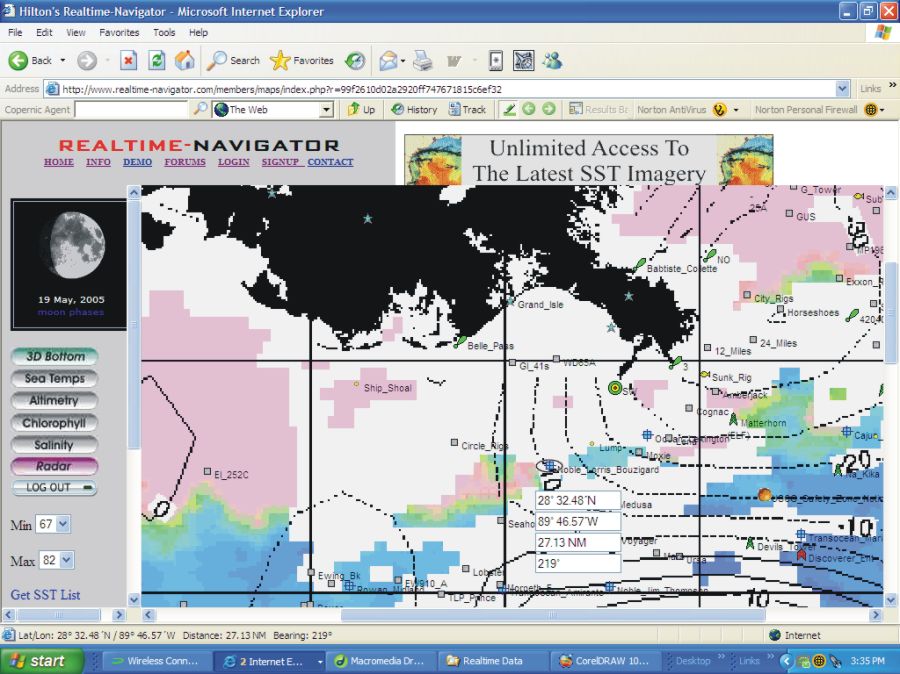This screenshot has height=674, width=900.
Task: Open the Favorites star in the toolbar
Action: 302,60
